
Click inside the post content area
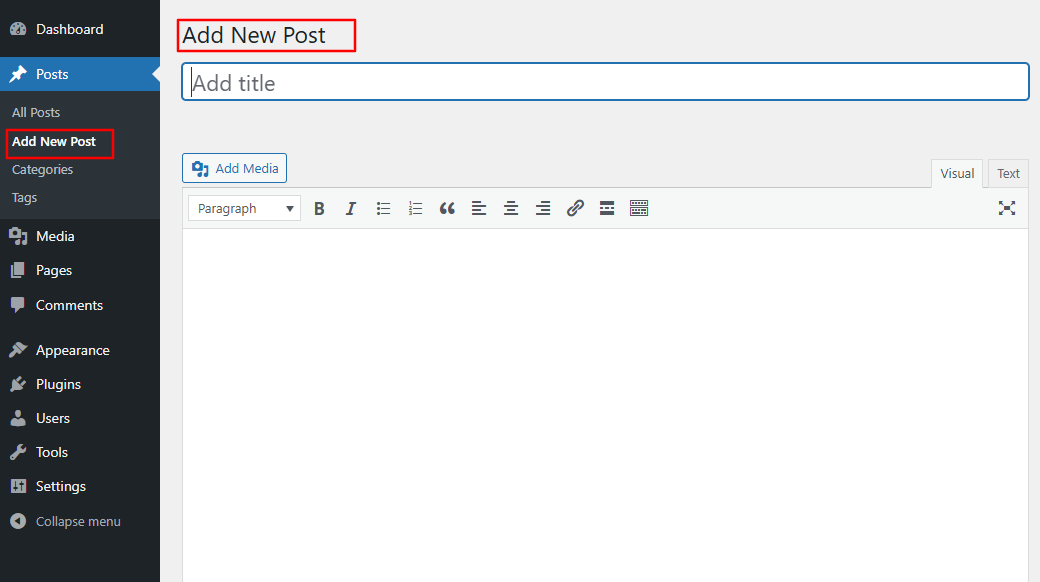click(606, 405)
